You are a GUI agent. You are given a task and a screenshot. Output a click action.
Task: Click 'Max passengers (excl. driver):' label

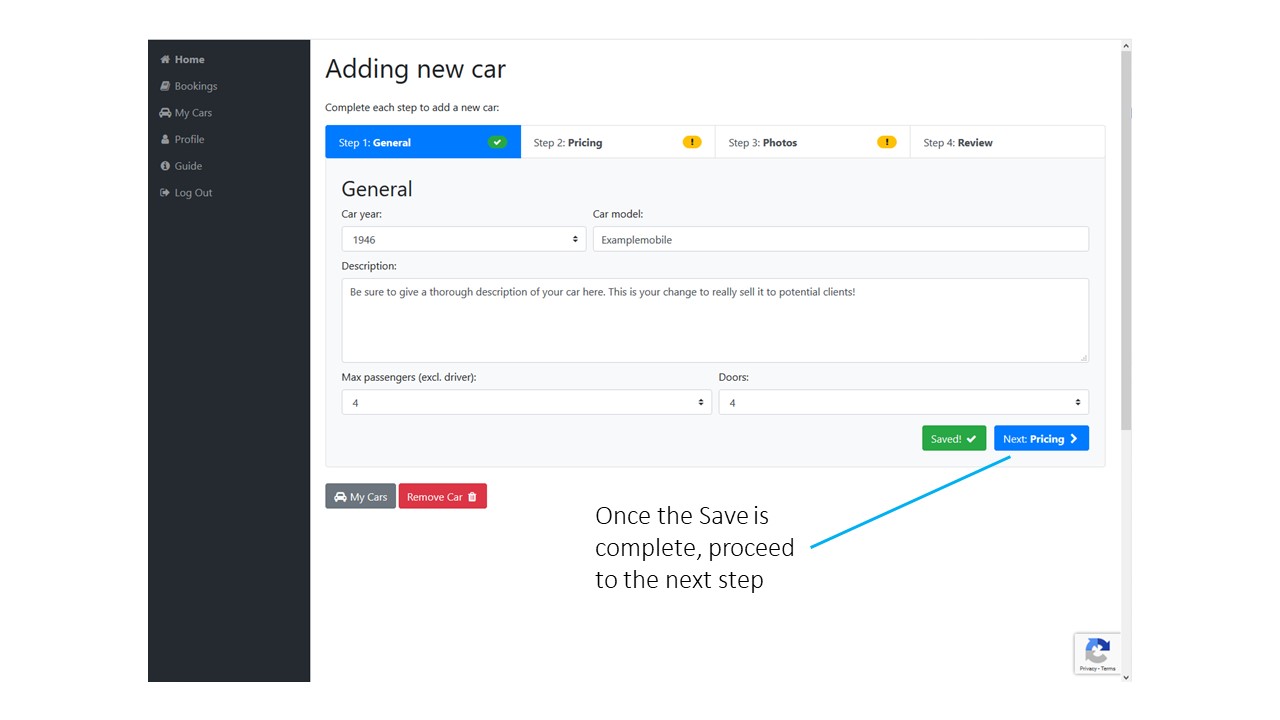[x=409, y=377]
